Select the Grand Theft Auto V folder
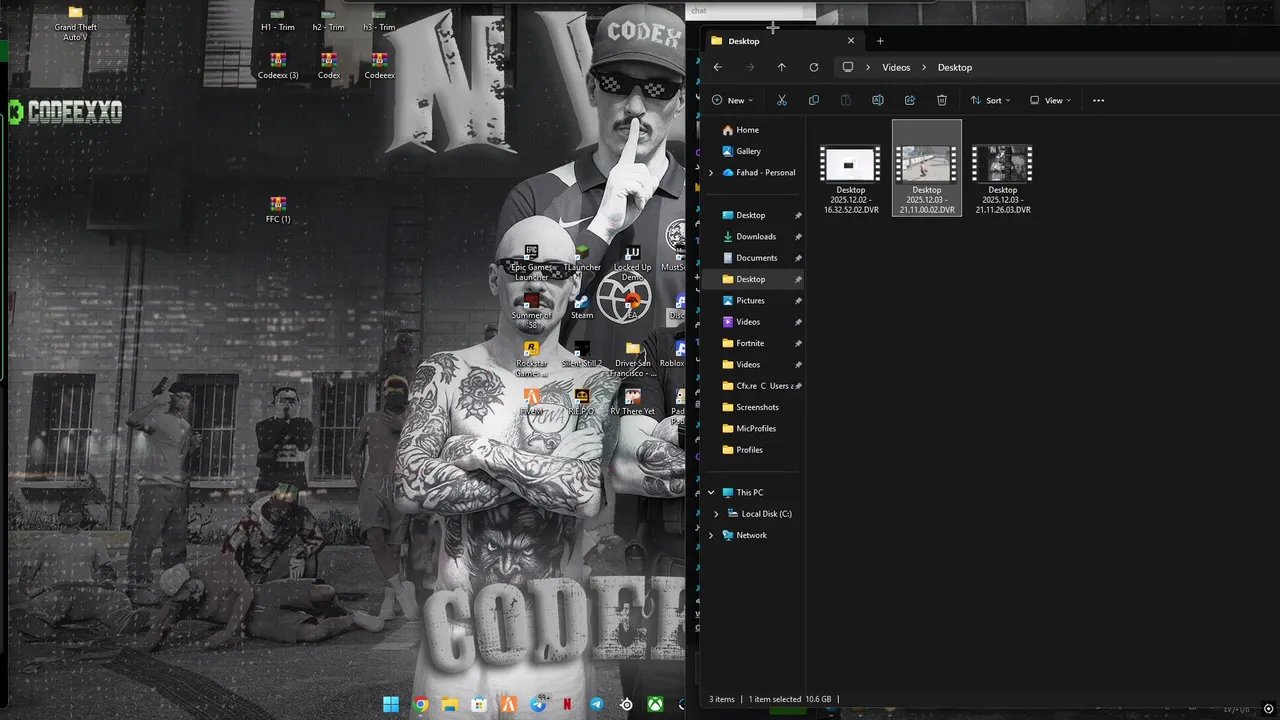The height and width of the screenshot is (720, 1280). pyautogui.click(x=75, y=25)
